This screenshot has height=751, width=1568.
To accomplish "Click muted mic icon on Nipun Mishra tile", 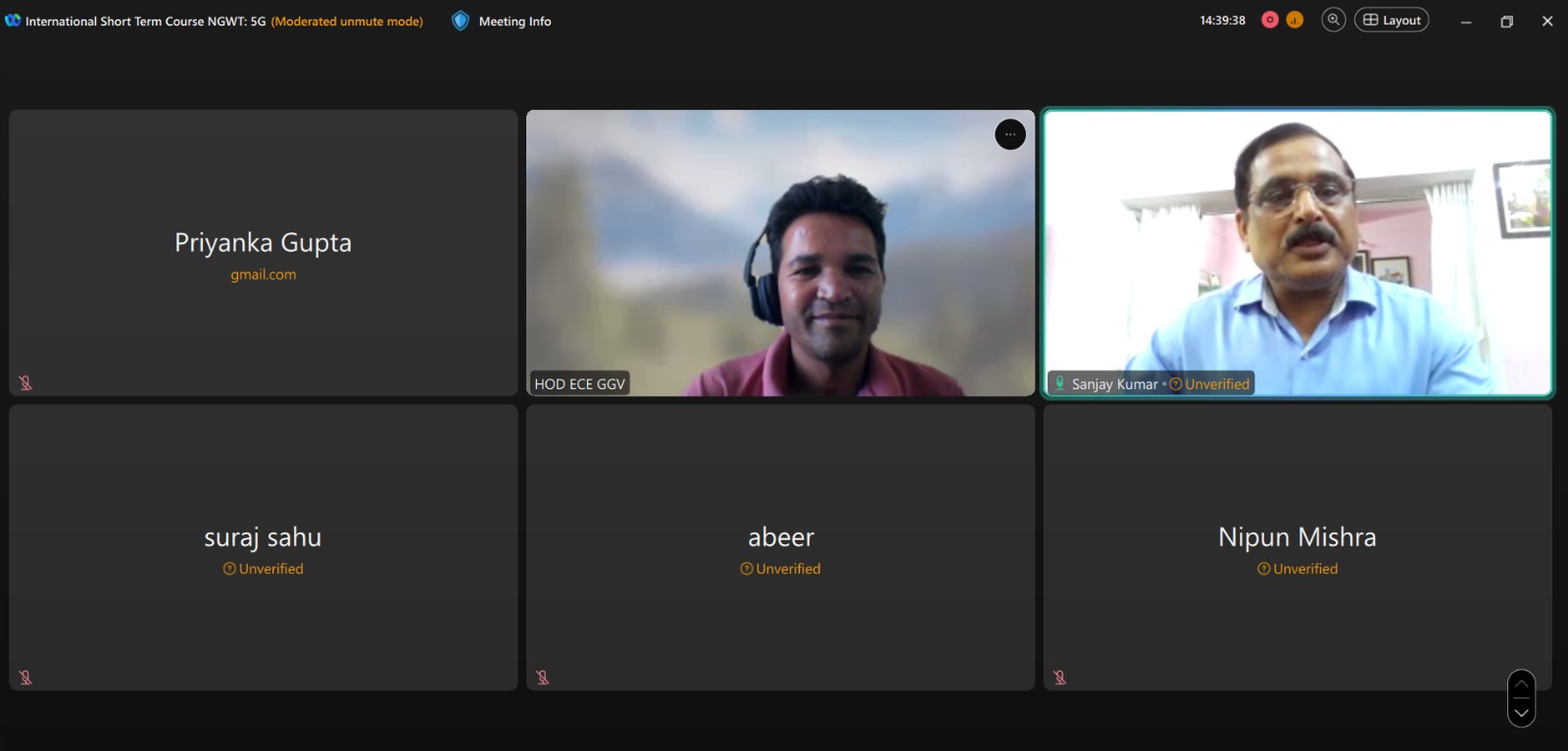I will [x=1059, y=677].
